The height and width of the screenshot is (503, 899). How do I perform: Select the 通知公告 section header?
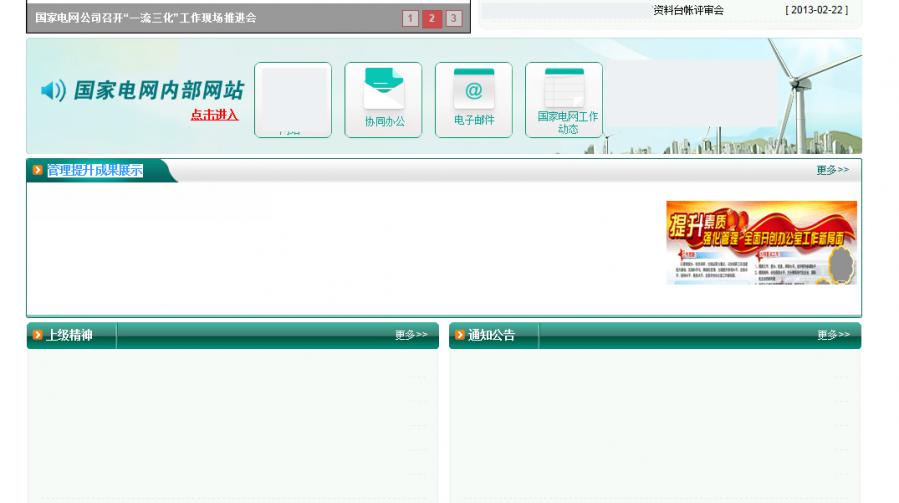tap(491, 335)
